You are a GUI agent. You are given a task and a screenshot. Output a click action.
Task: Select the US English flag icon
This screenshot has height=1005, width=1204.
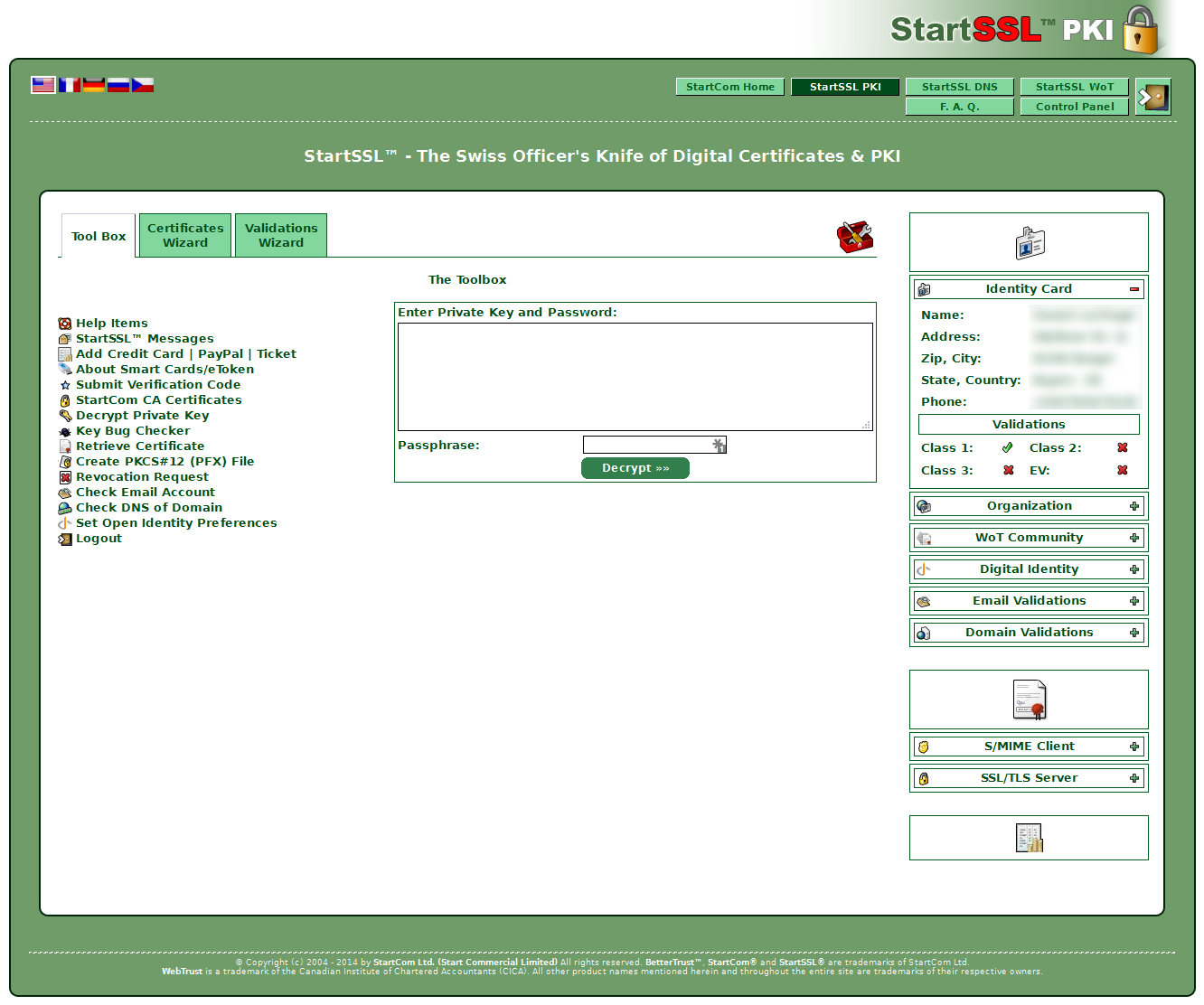[42, 85]
